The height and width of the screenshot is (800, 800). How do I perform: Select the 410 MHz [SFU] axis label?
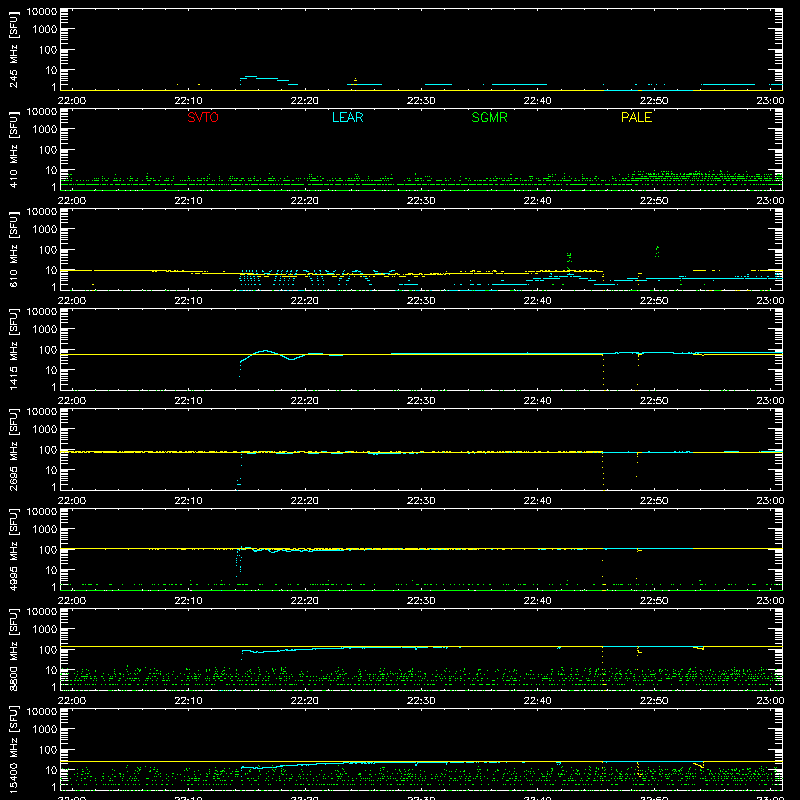coord(13,150)
